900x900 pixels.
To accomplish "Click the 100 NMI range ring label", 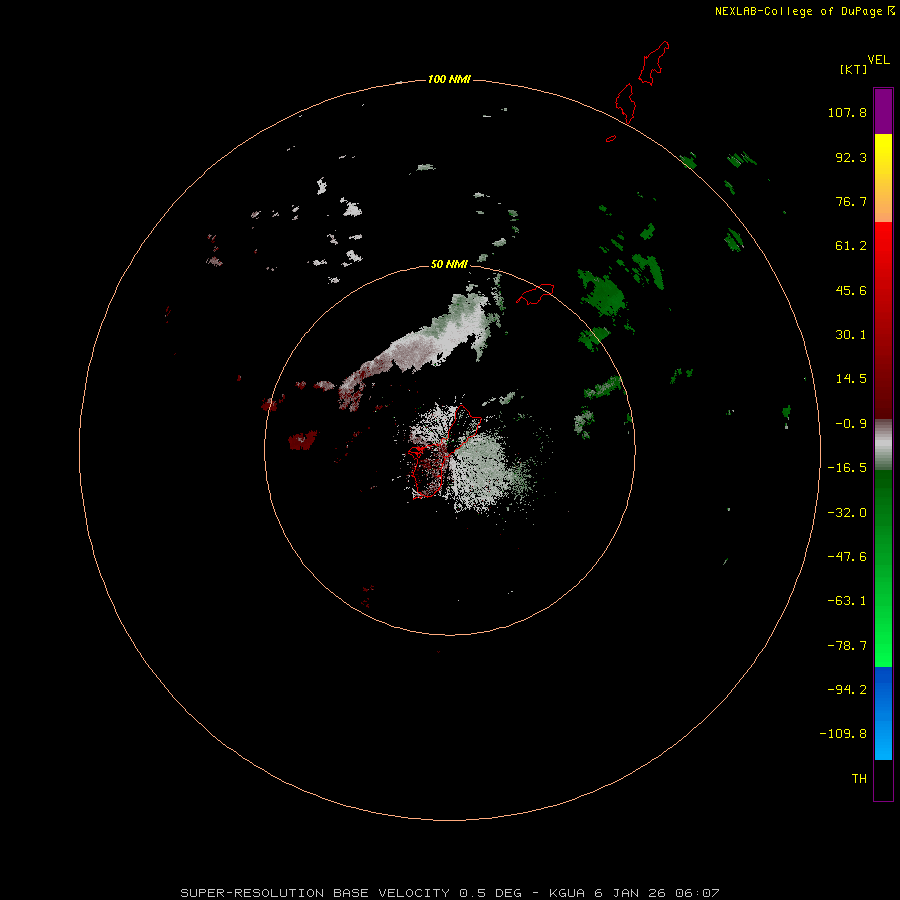I will coord(449,79).
